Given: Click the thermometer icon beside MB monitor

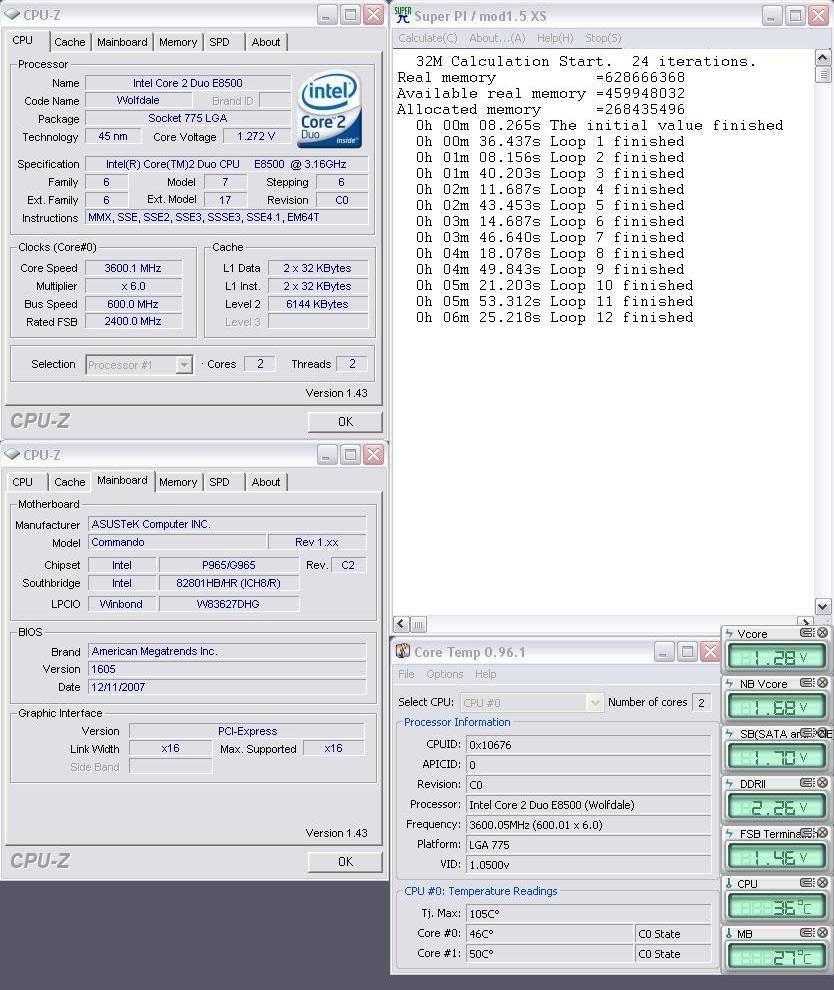Looking at the screenshot, I should (729, 933).
